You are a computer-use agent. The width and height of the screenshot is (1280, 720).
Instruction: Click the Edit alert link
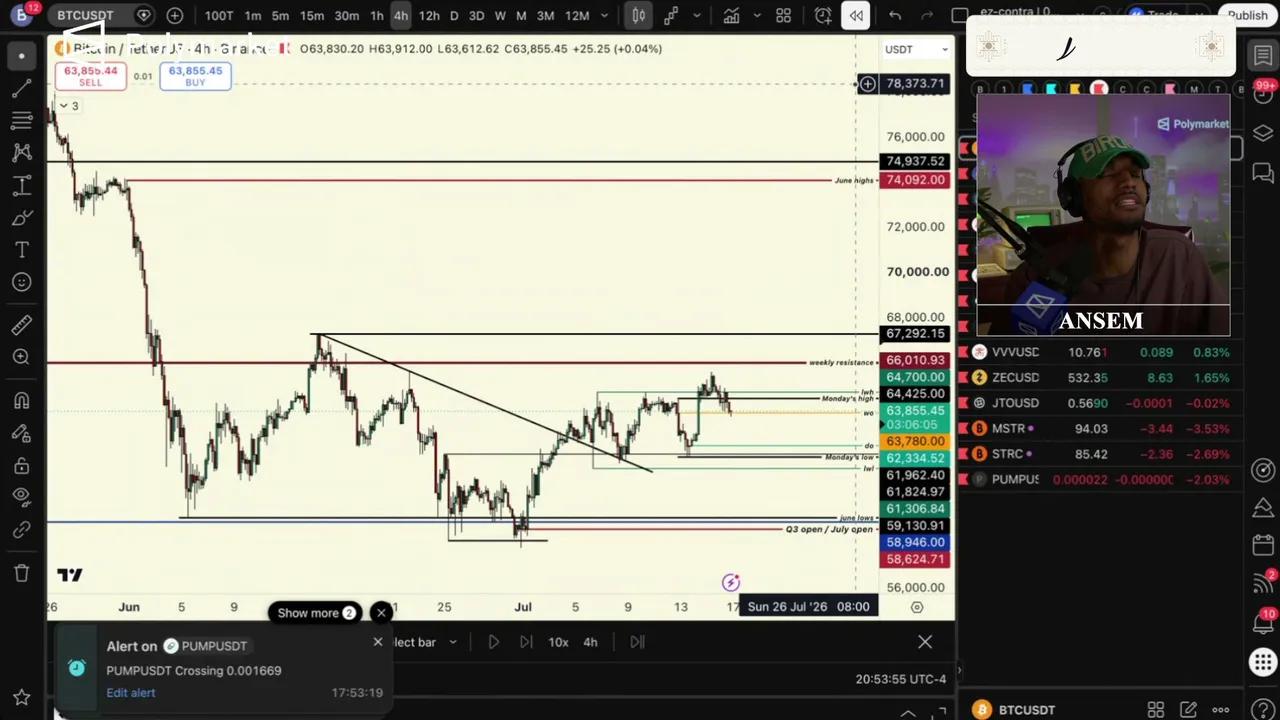pyautogui.click(x=131, y=693)
